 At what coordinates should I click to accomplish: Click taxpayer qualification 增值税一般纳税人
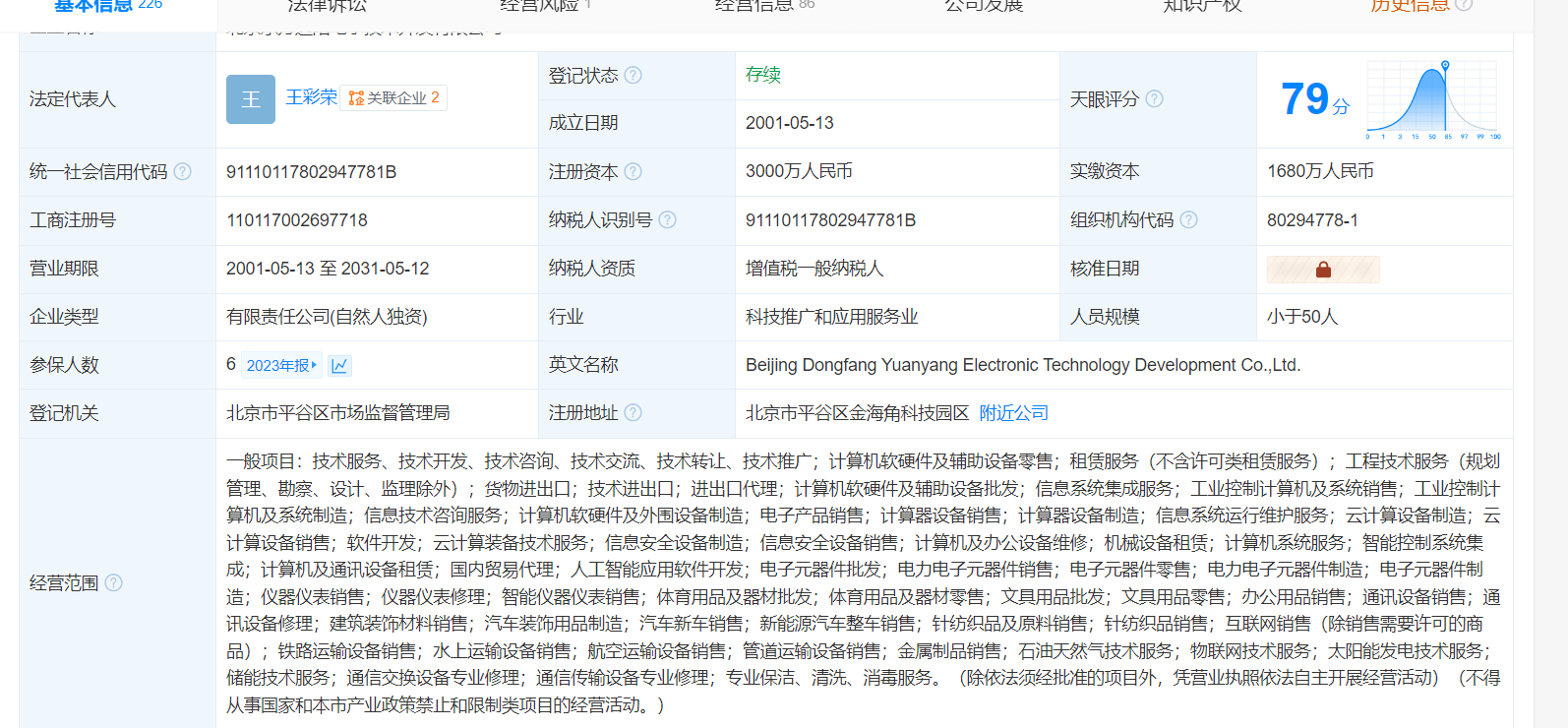(x=814, y=269)
